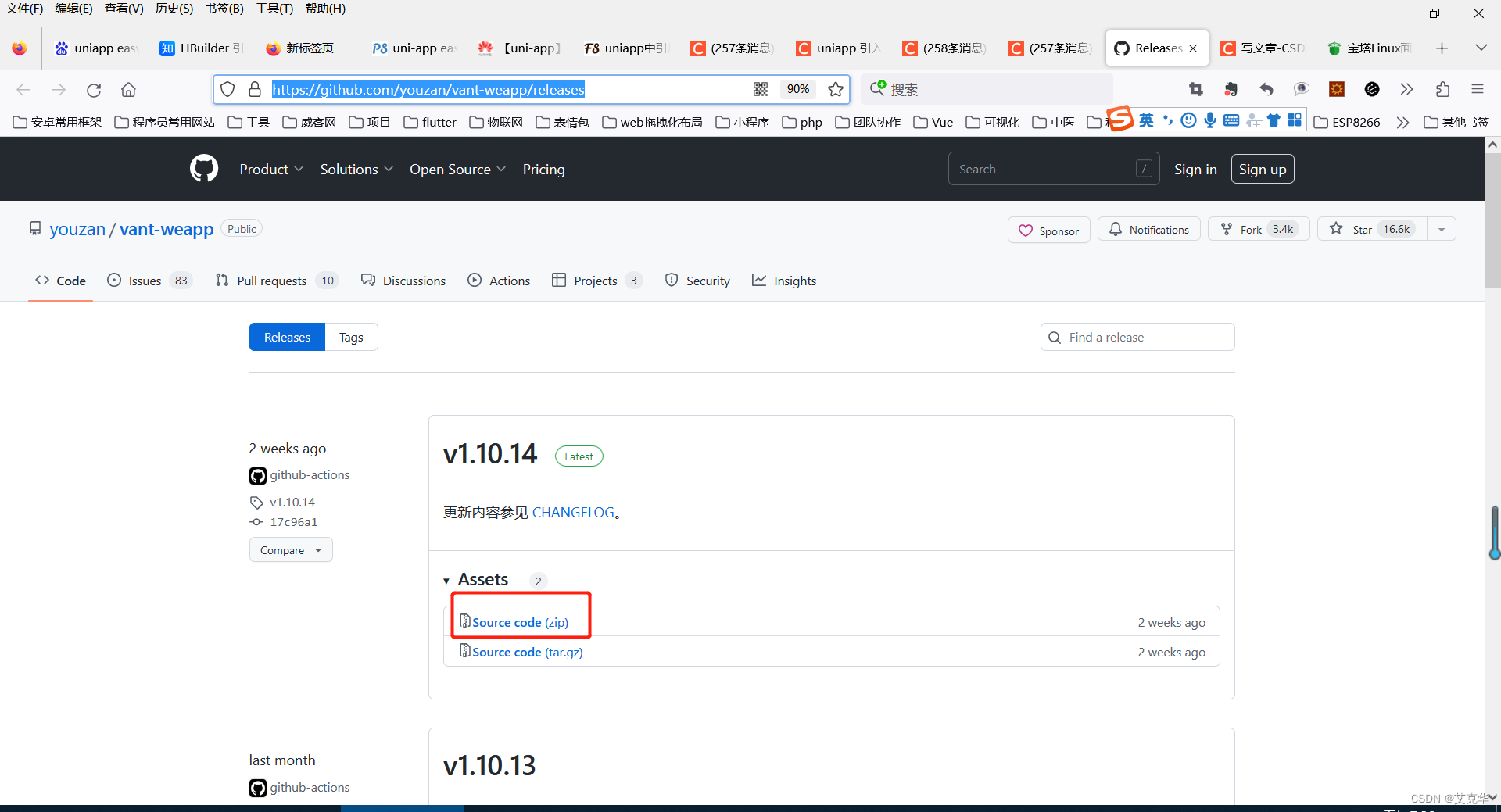Open new tab with plus icon

(1442, 48)
